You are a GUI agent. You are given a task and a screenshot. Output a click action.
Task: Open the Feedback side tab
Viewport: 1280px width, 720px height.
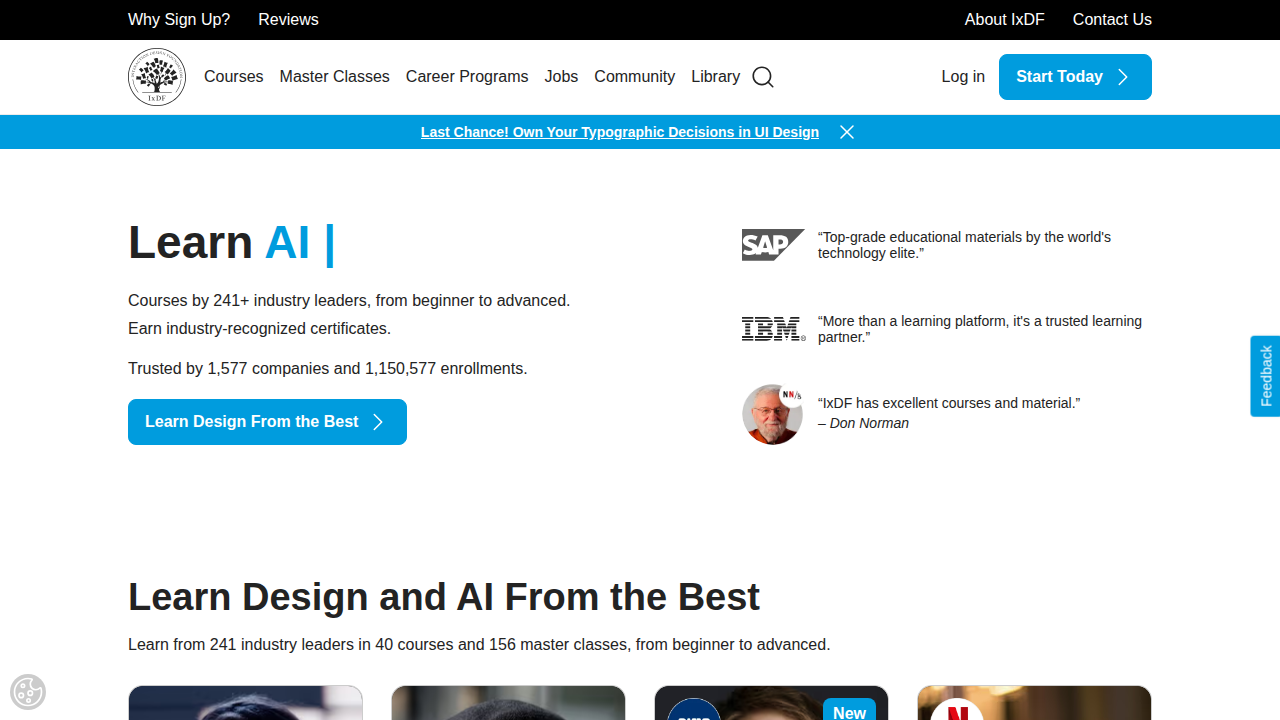pos(1265,376)
